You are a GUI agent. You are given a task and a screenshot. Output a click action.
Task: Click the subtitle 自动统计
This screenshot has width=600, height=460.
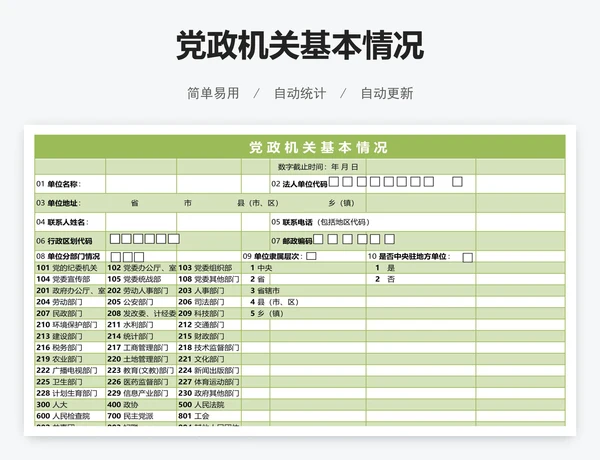click(x=300, y=93)
